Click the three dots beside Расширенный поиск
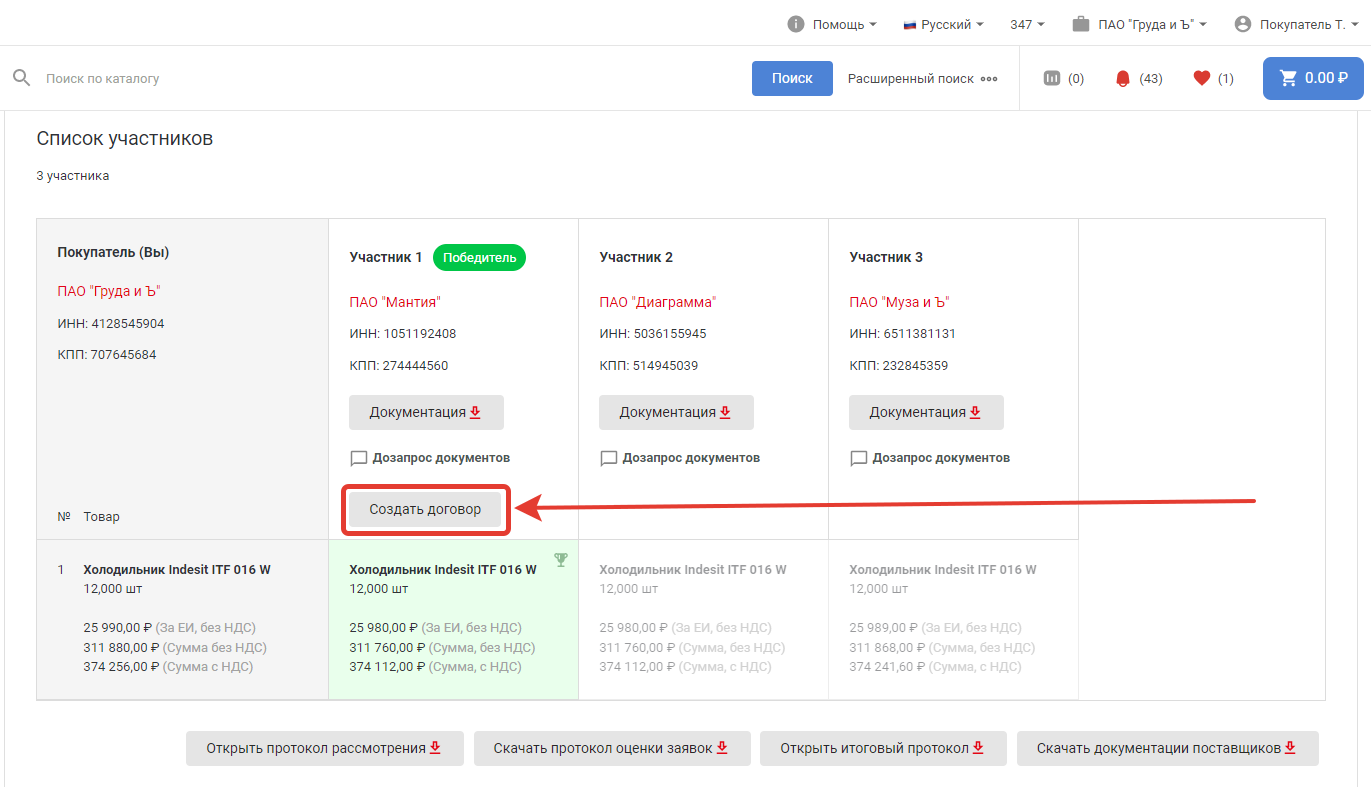Viewport: 1371px width, 787px height. 989,79
